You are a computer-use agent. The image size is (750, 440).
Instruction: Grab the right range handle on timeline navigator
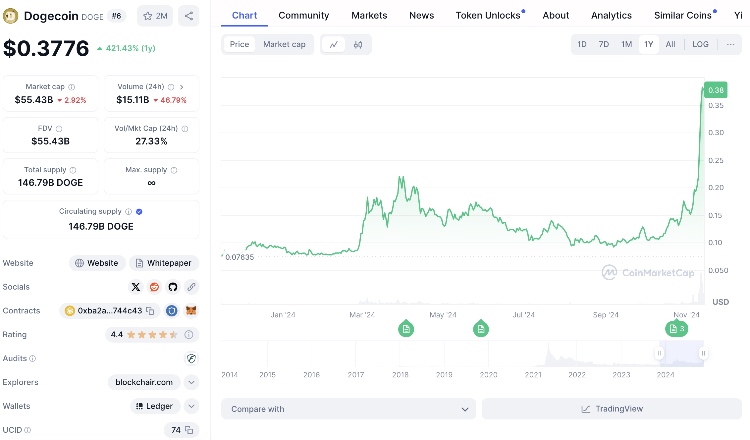(703, 353)
